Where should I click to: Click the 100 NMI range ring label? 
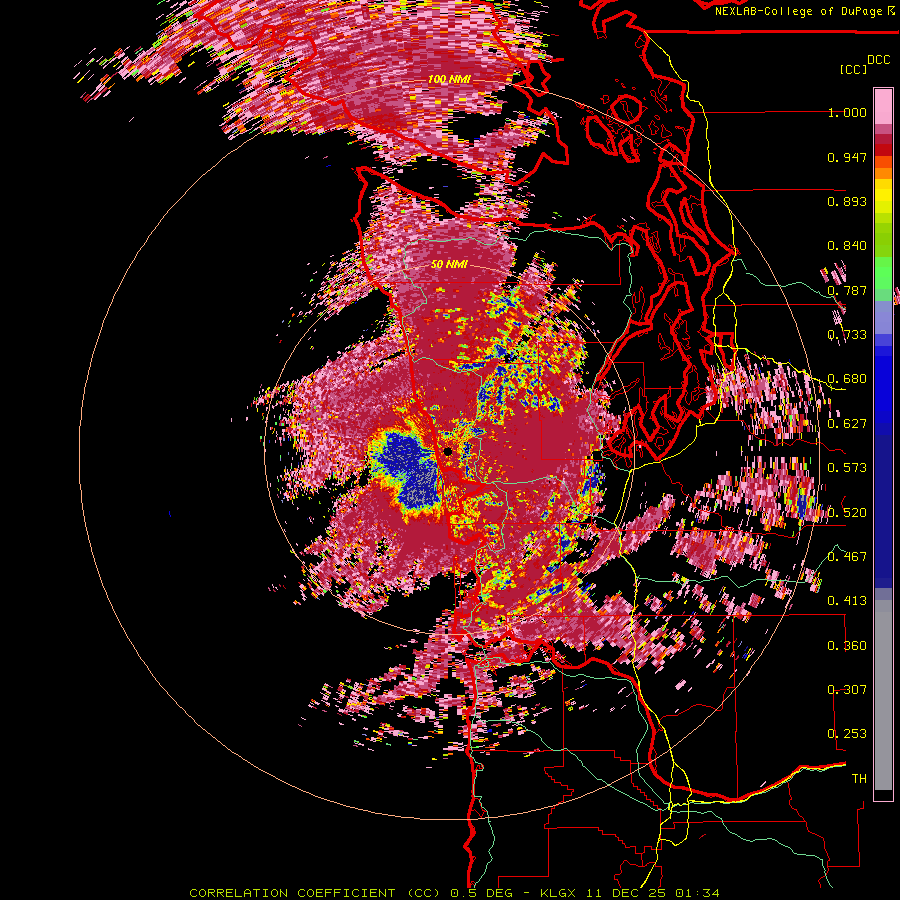pyautogui.click(x=449, y=79)
